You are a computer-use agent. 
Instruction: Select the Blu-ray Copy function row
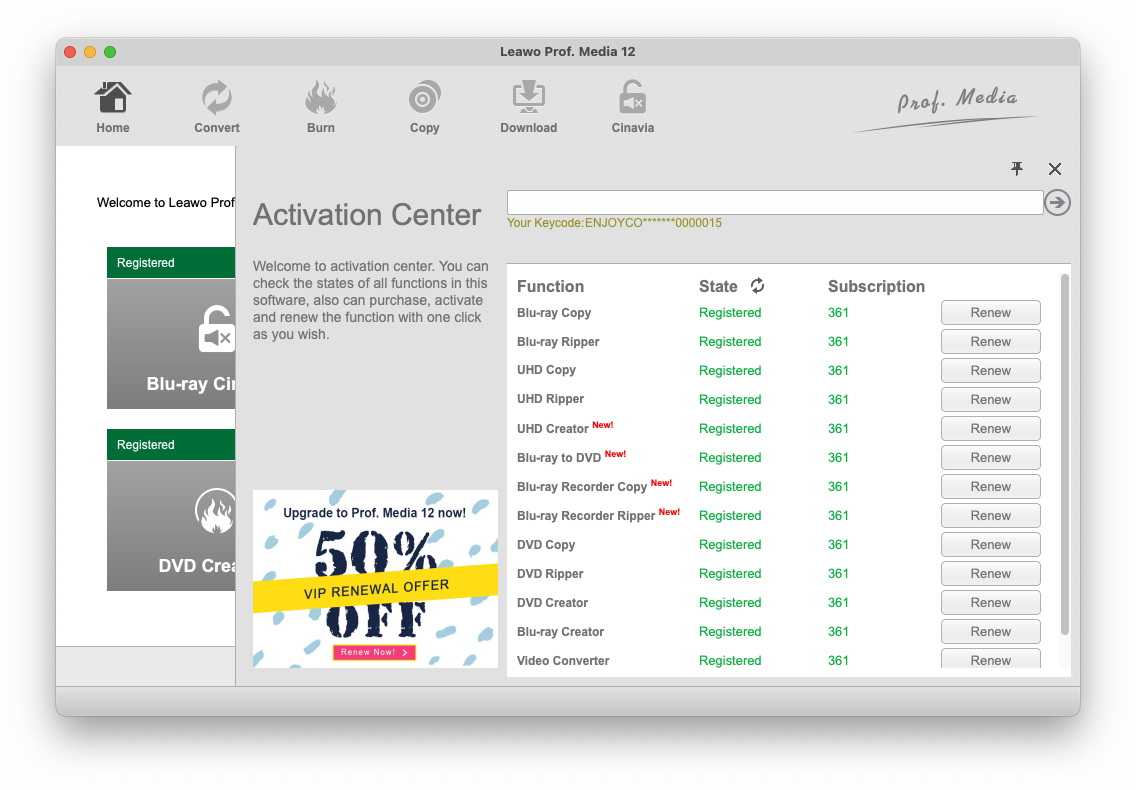point(780,312)
